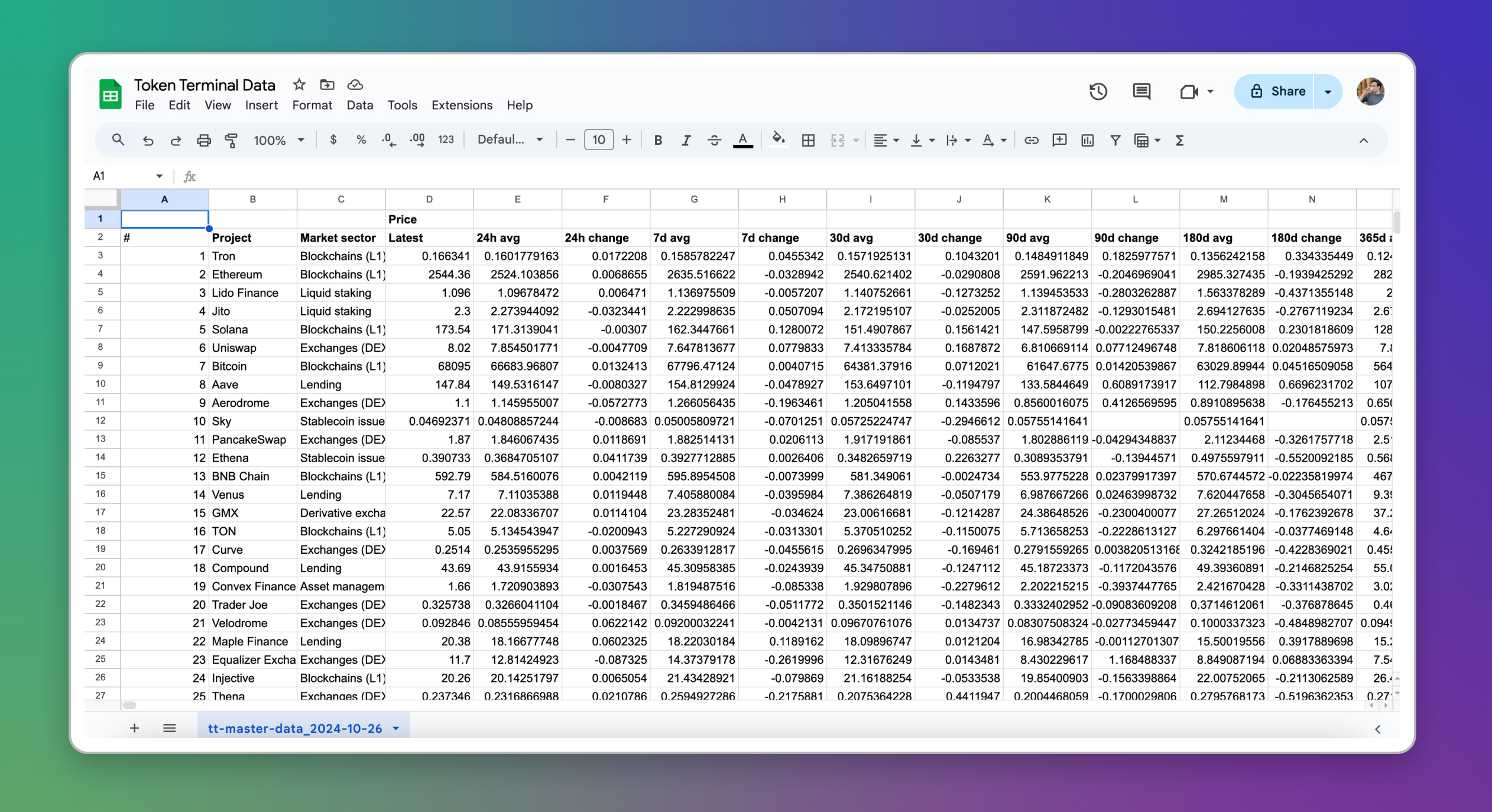The width and height of the screenshot is (1492, 812).
Task: Open the Insert menu
Action: (261, 105)
